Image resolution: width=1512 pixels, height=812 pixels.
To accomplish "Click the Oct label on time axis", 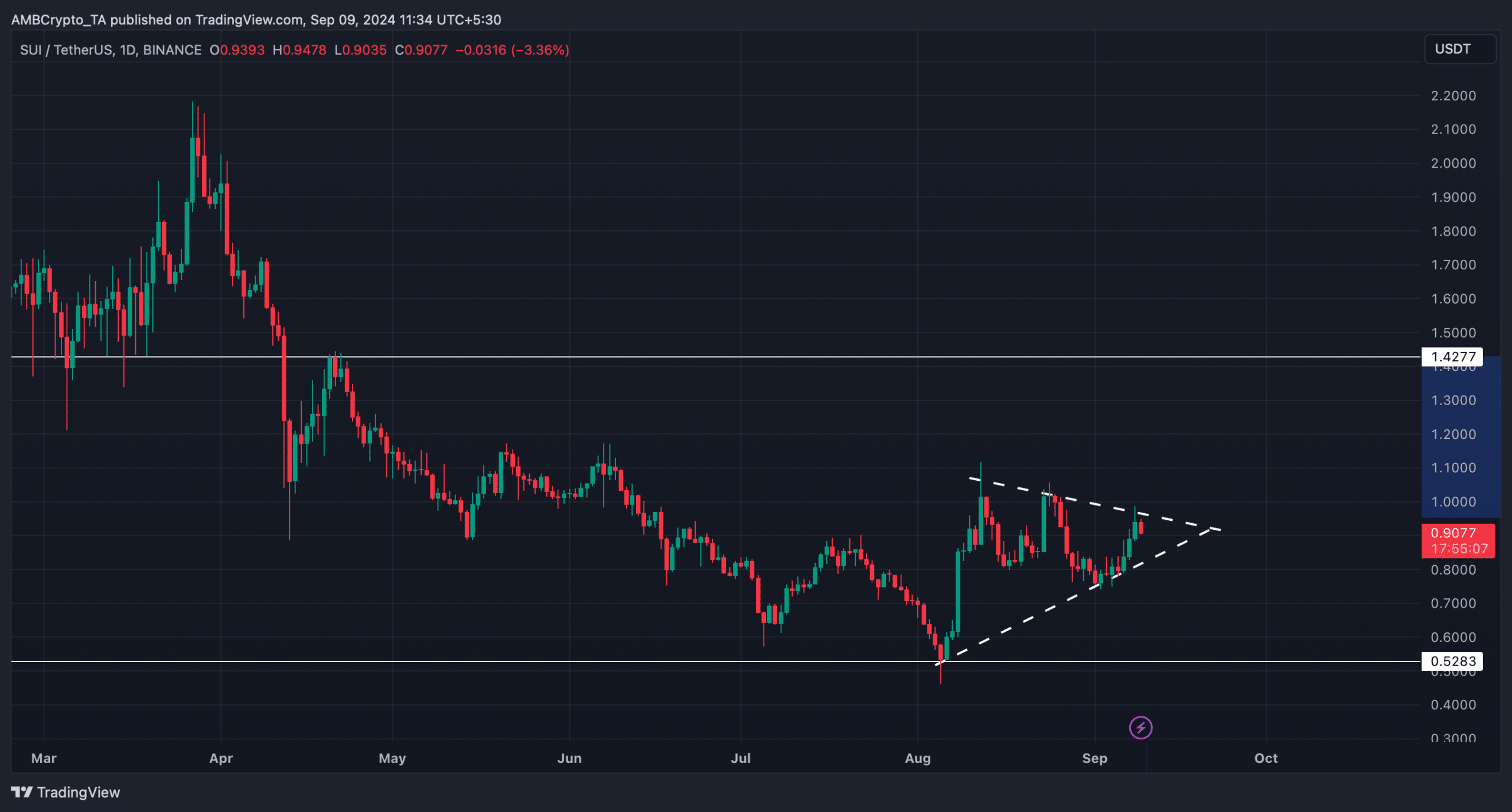I will point(1266,758).
